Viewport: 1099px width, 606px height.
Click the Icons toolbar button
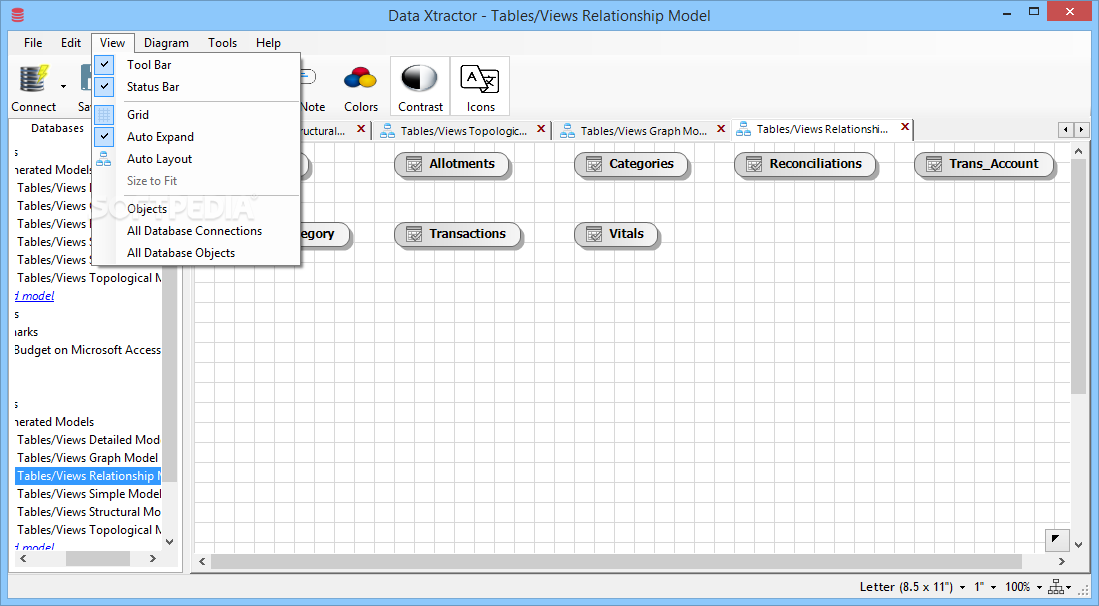[480, 86]
